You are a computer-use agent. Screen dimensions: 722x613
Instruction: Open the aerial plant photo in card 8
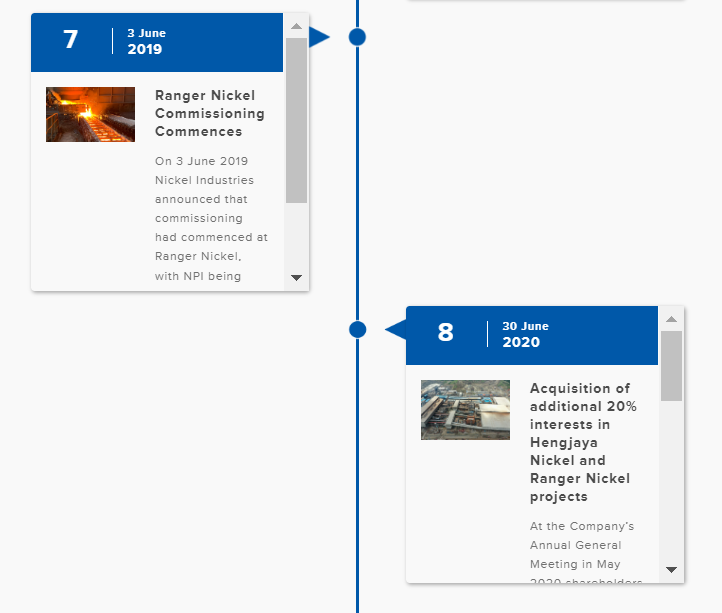coord(465,410)
